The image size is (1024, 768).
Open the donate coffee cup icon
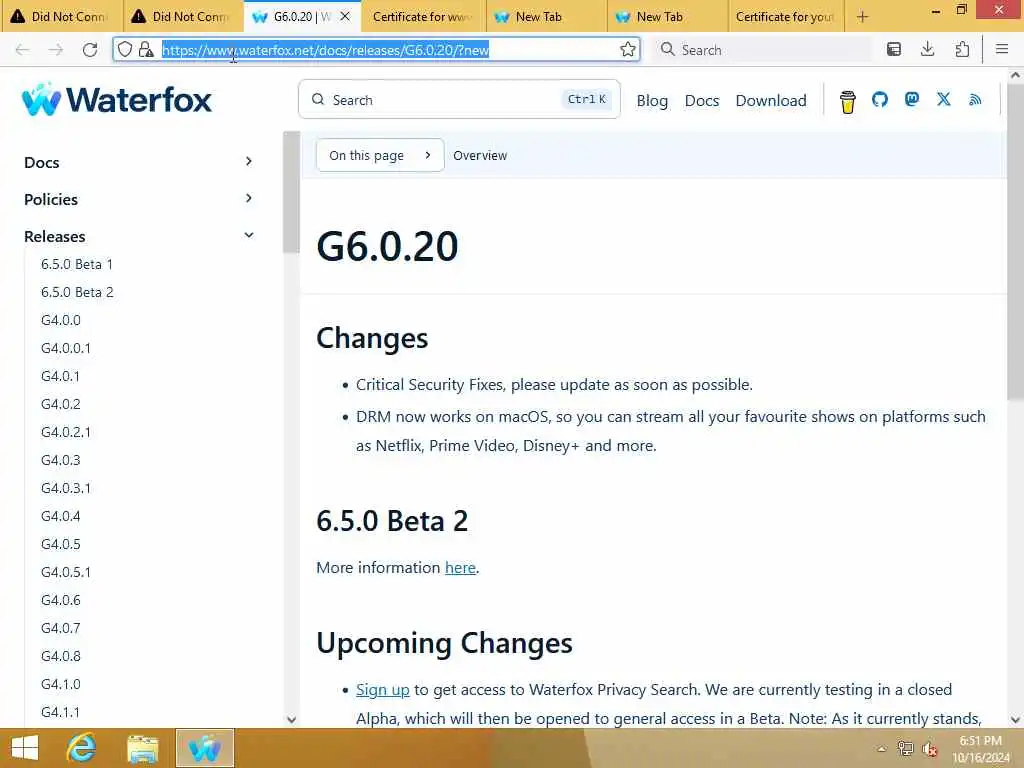(x=848, y=101)
